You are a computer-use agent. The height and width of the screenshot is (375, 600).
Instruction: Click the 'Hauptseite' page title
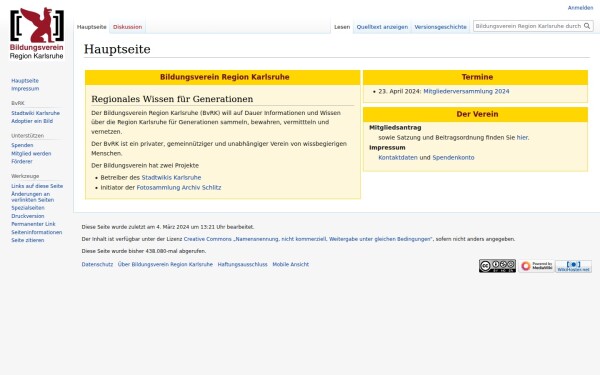tap(117, 49)
